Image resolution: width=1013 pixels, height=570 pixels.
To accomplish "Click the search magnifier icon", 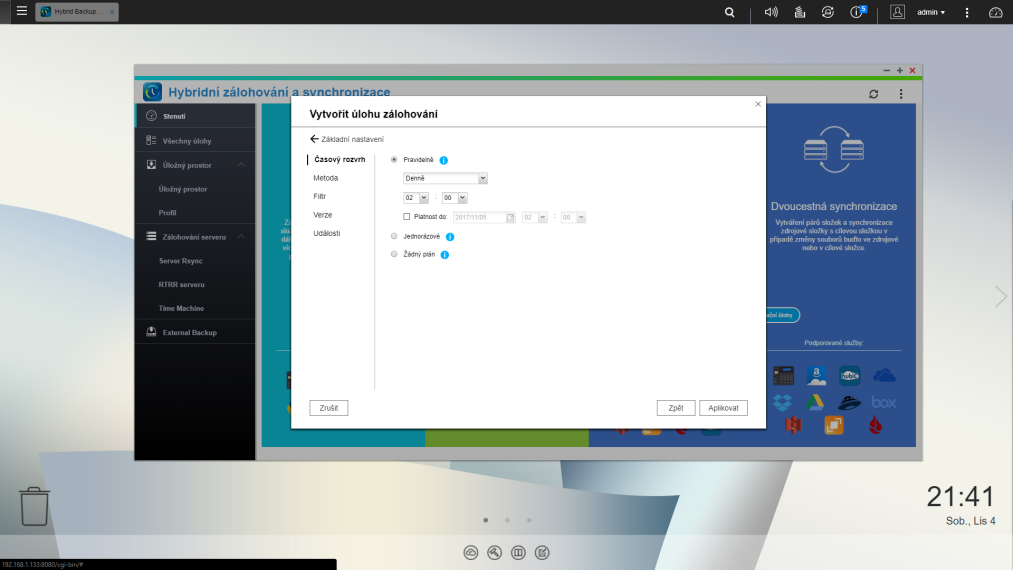I will [729, 12].
